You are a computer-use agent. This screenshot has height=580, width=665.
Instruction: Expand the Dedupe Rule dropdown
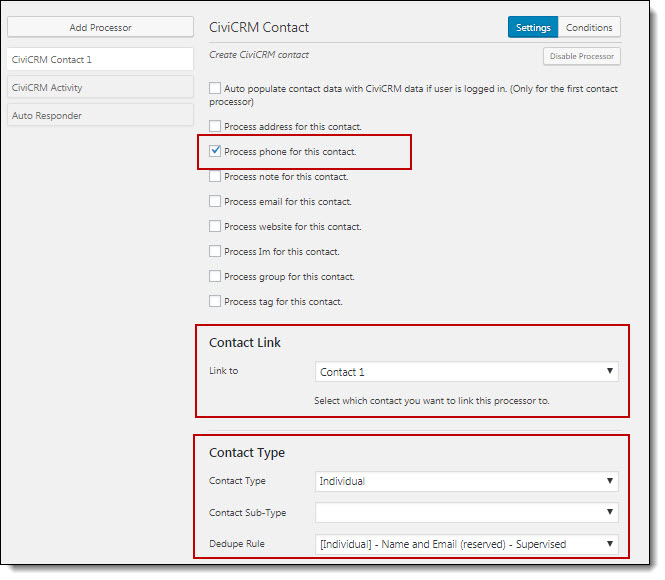[467, 544]
